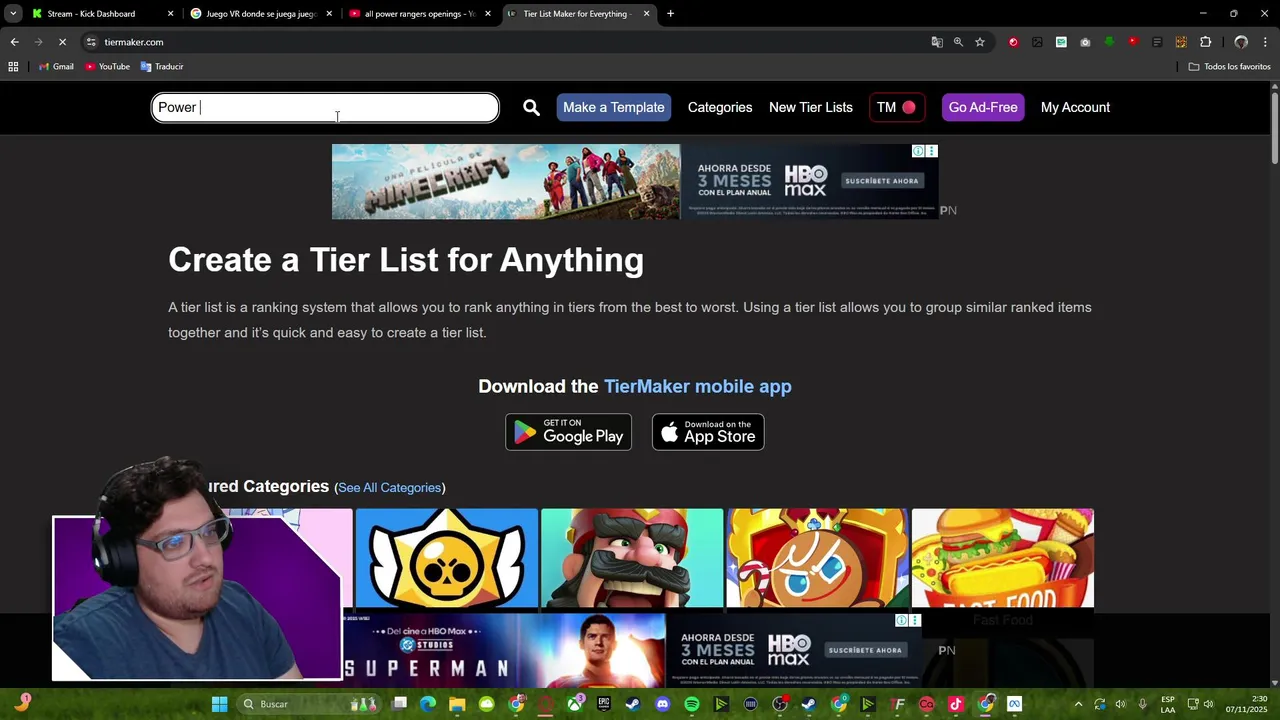Screen dimensions: 1280x720
Task: Click Download on the App Store badge
Action: 708,432
